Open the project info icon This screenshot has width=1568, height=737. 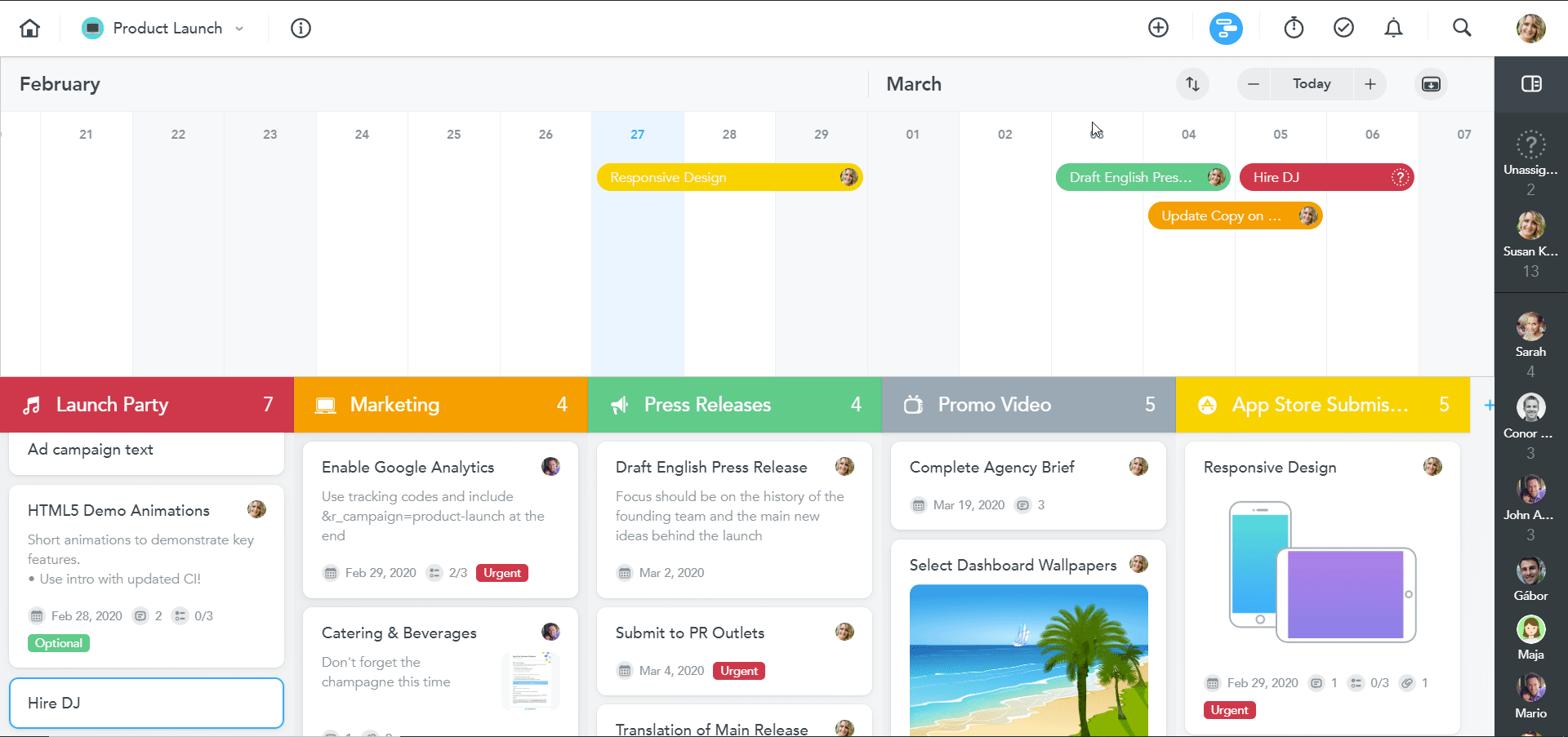301,29
